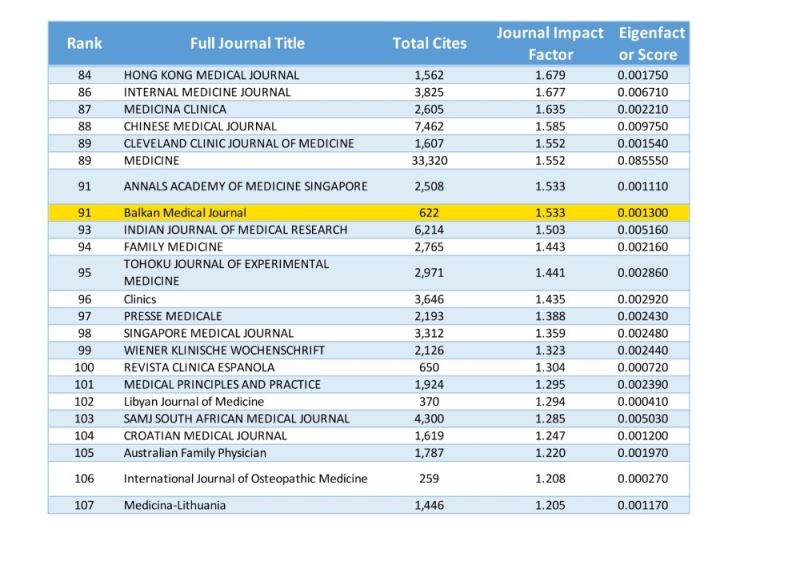Select ANNALS ACADEMY OF MEDICINE SINGAPORE title
The image size is (800, 565).
245,186
